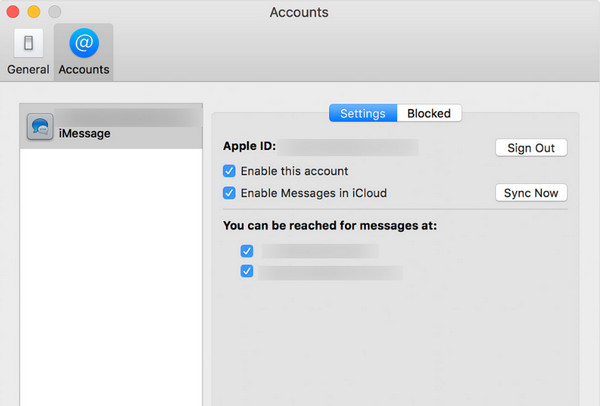Select the Accounts toolbar icon
The width and height of the screenshot is (600, 406).
pos(84,52)
